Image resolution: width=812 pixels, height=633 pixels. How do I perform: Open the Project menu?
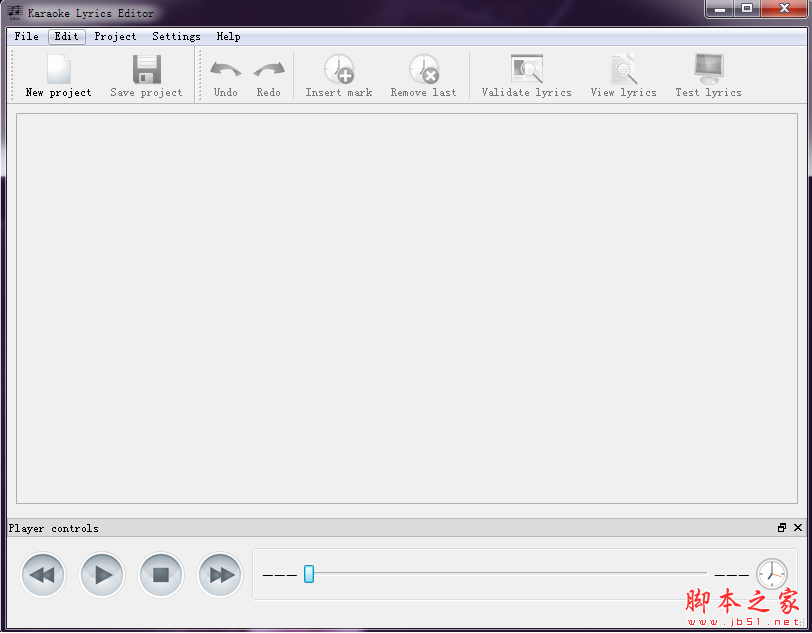[115, 36]
